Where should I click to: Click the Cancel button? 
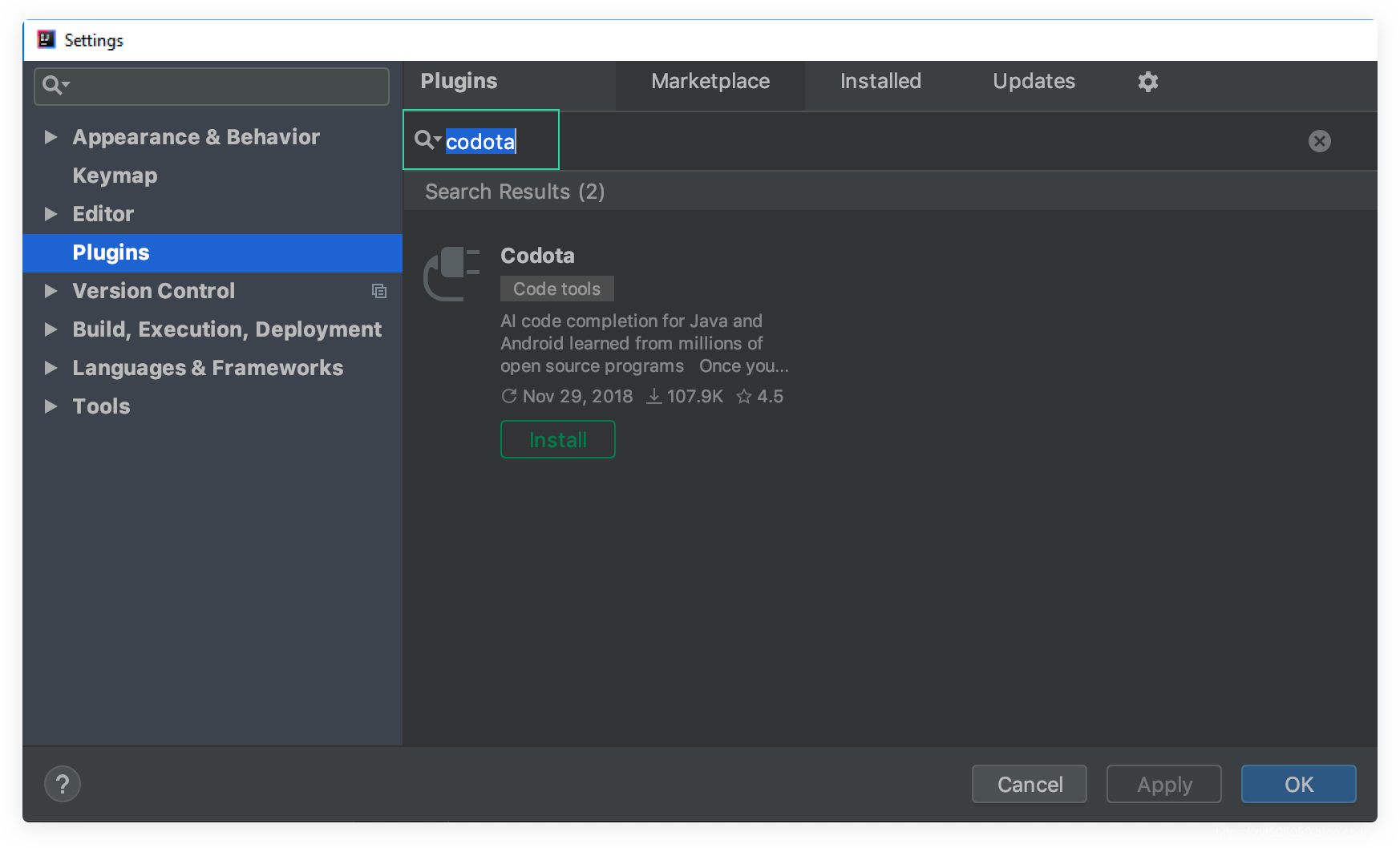pos(1030,784)
